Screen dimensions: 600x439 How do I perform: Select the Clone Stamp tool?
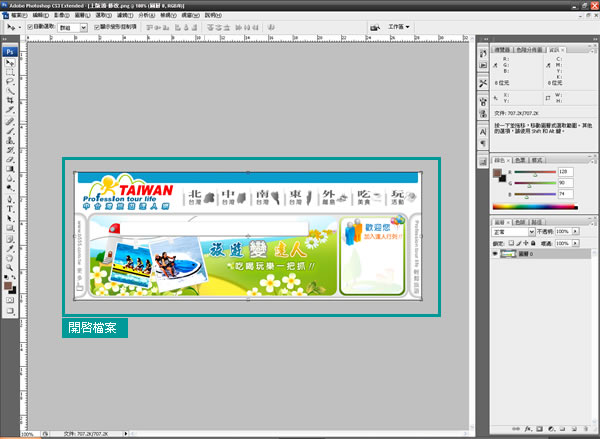click(x=10, y=140)
